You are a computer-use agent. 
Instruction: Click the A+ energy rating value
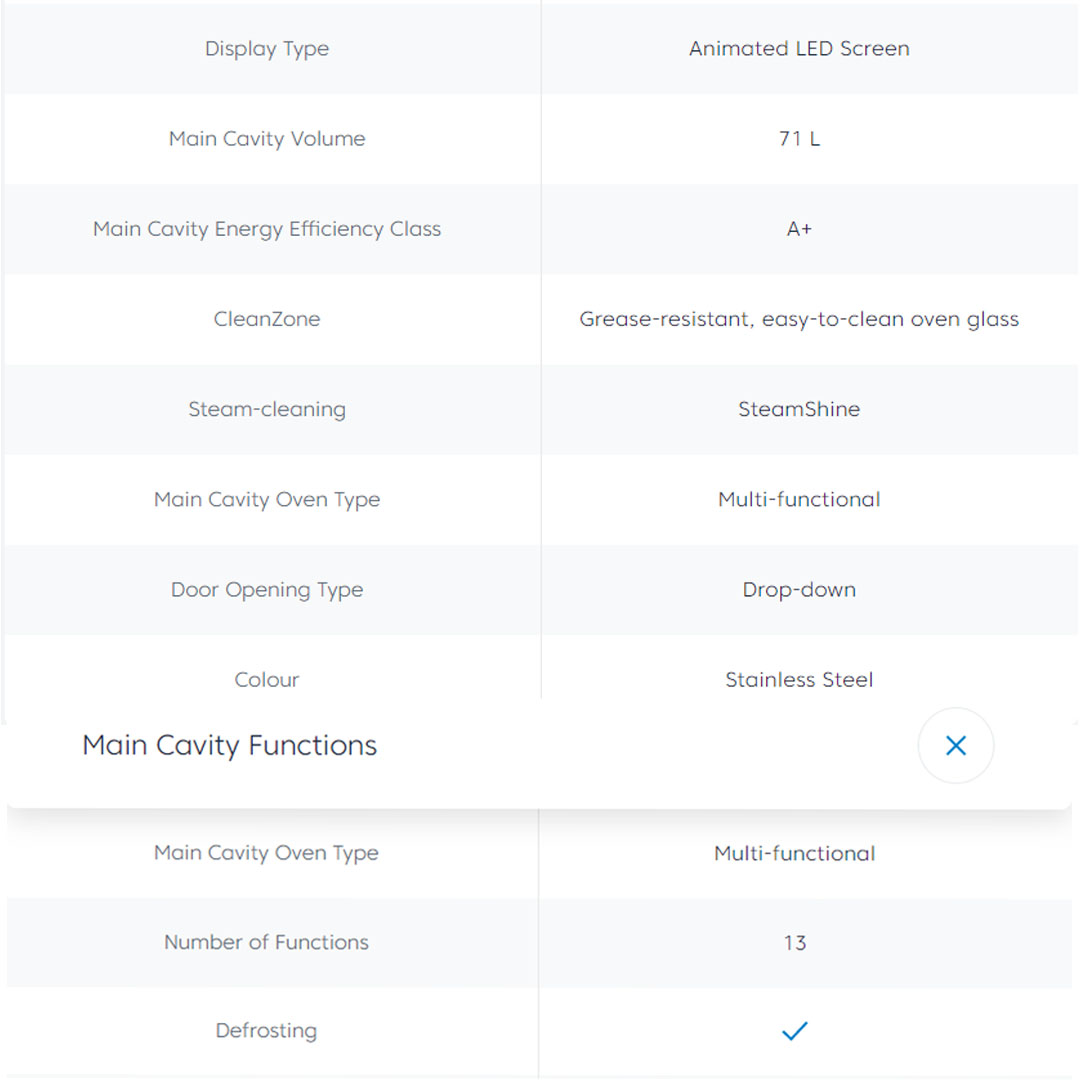(799, 229)
